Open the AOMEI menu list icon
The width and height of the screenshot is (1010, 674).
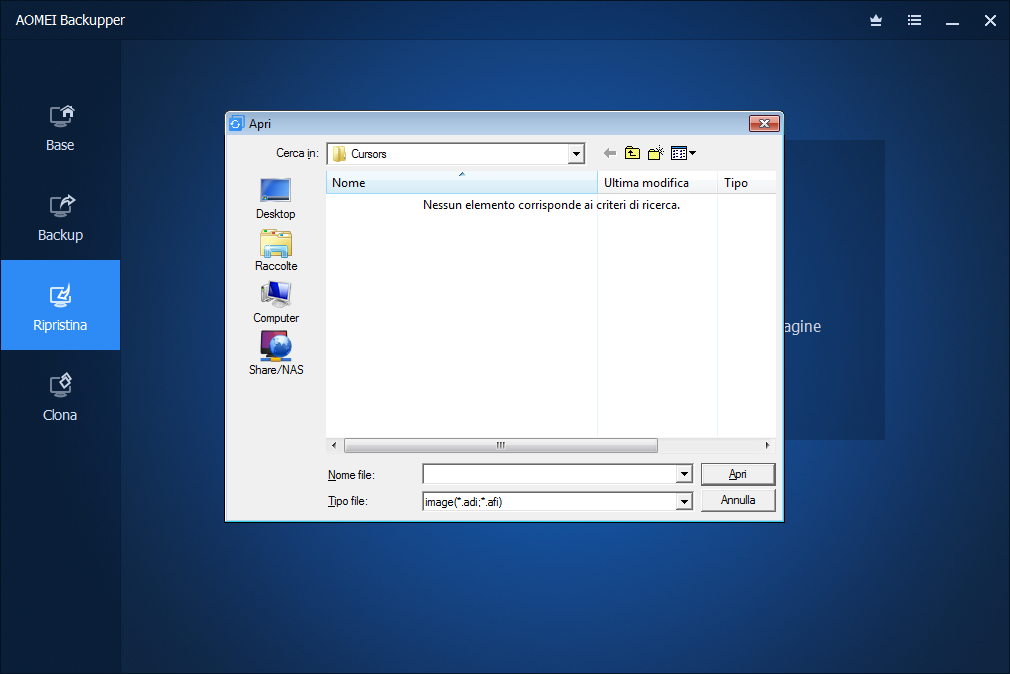pyautogui.click(x=914, y=21)
